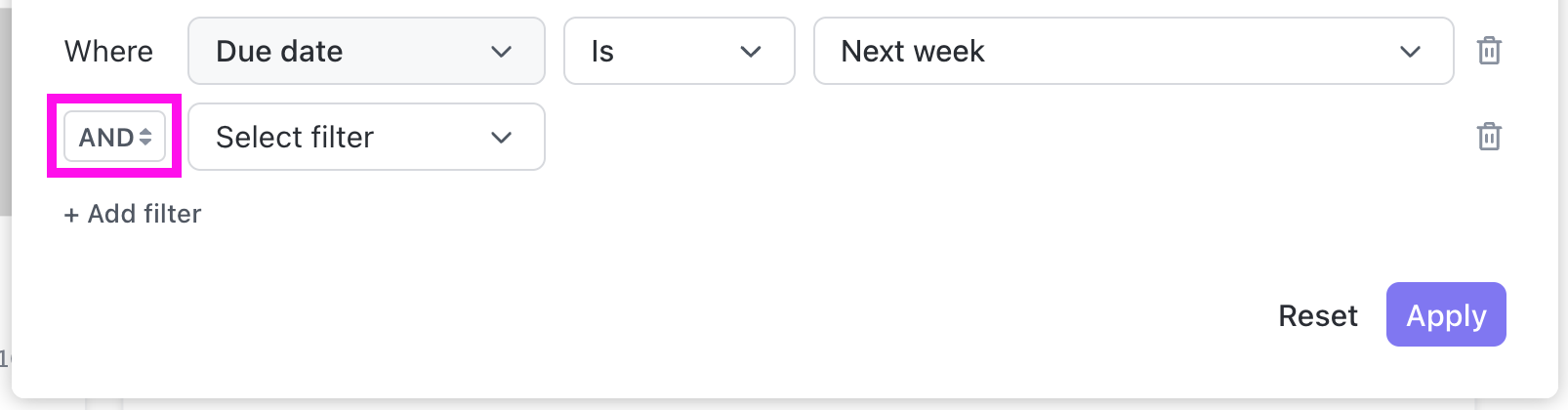Click the "Due date" field name text
This screenshot has width=1568, height=410.
(x=279, y=51)
